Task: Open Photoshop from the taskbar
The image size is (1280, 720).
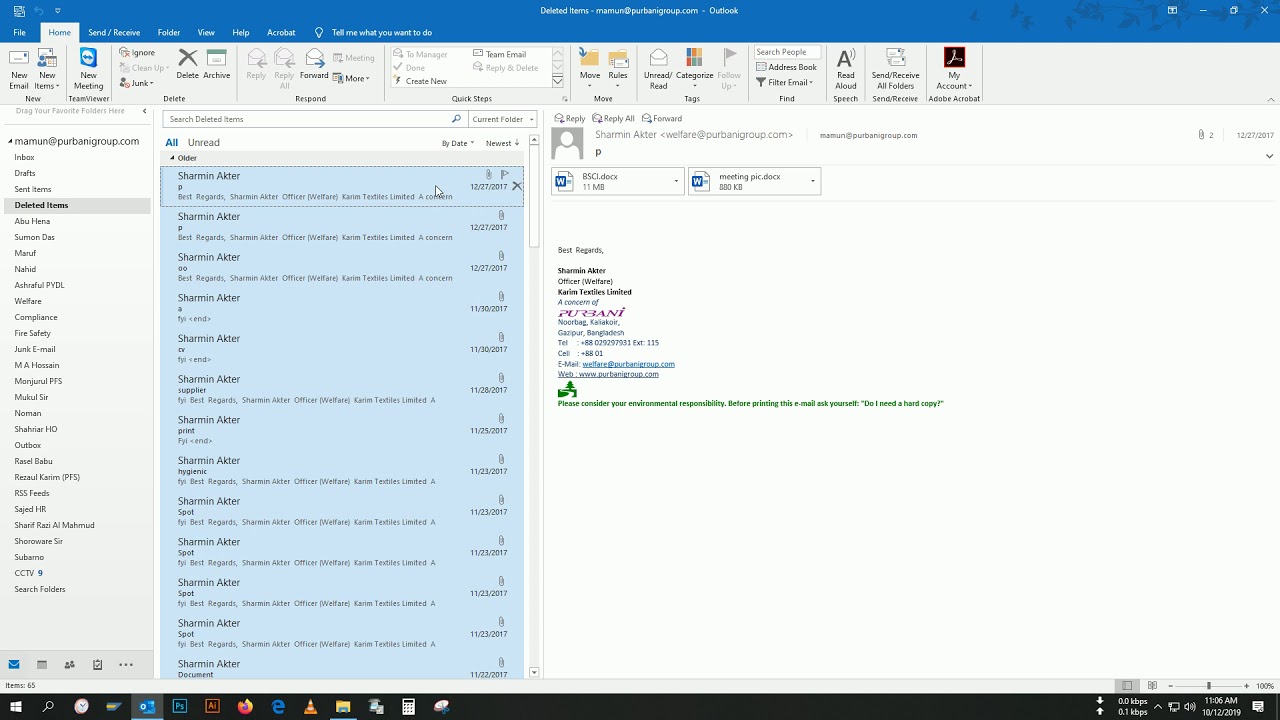Action: [x=179, y=706]
